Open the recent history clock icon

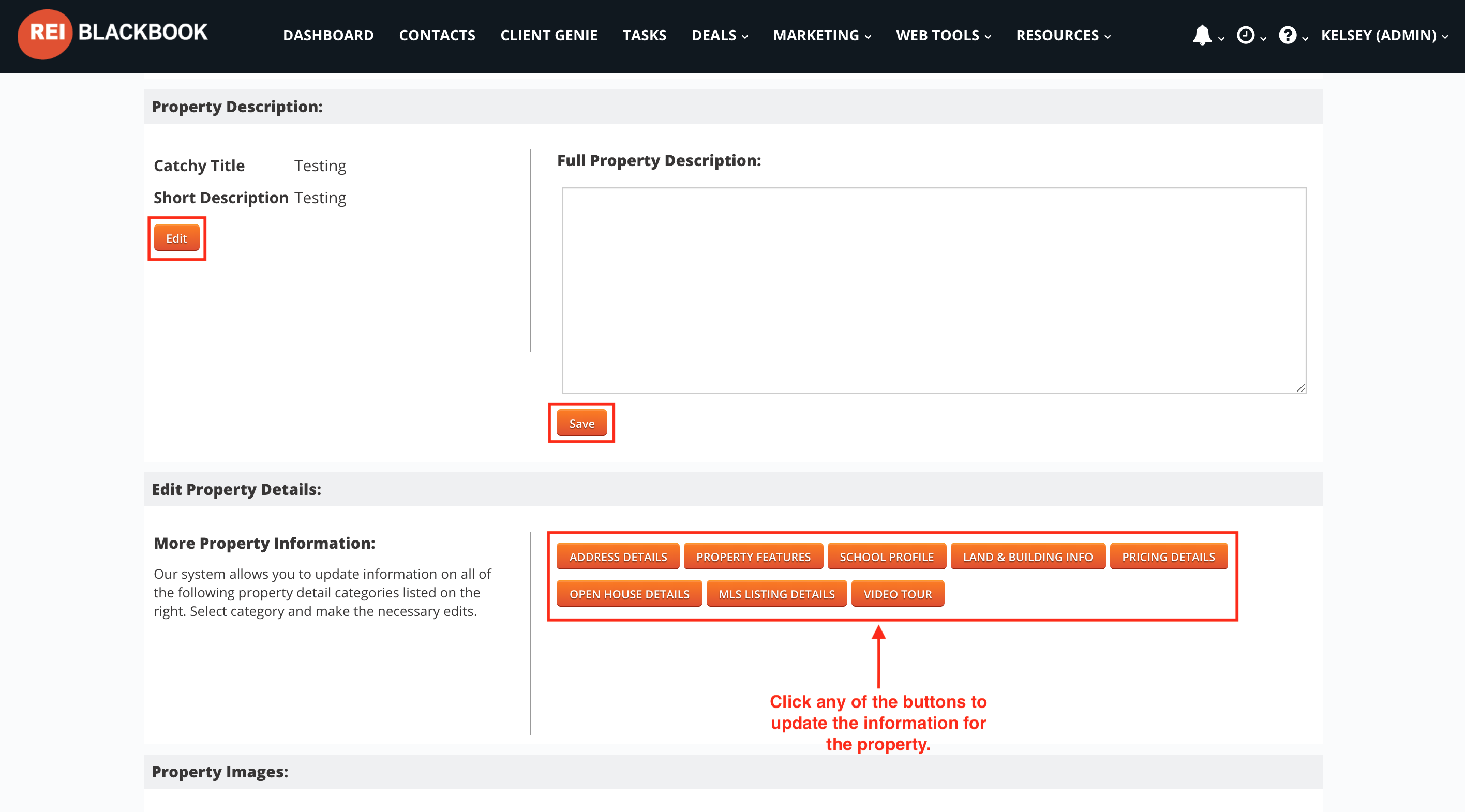1246,35
